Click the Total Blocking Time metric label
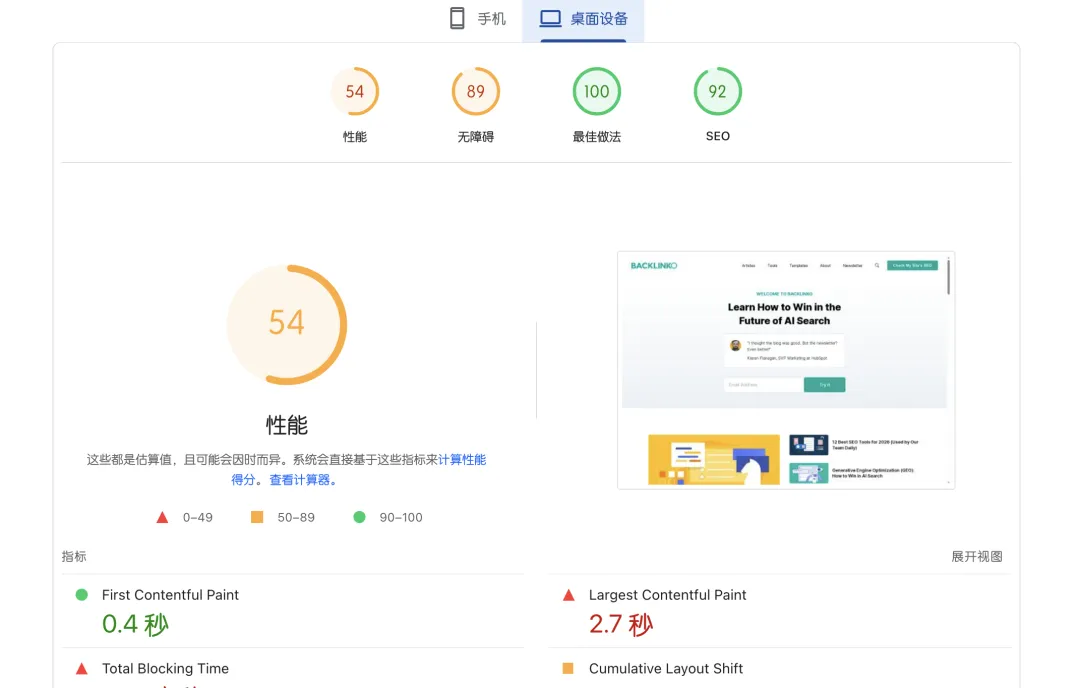This screenshot has height=688, width=1080. [165, 668]
